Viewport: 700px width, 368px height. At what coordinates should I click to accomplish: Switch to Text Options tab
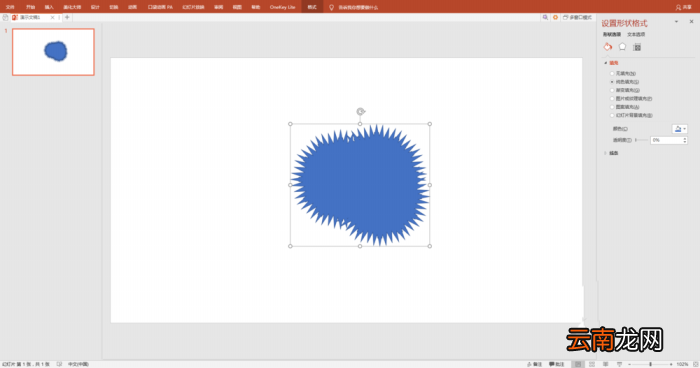[x=636, y=34]
